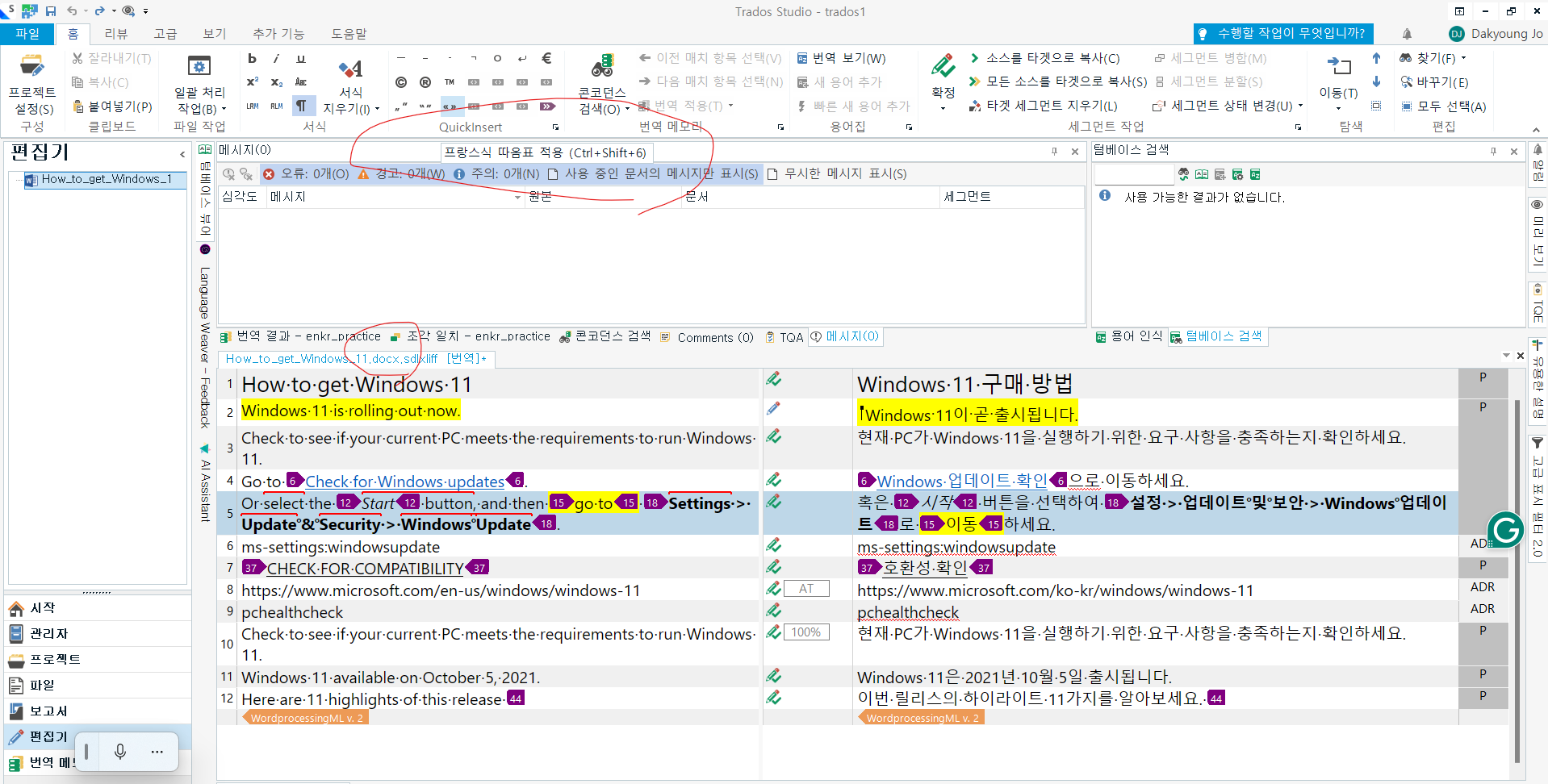Click 바꾸기(E) replace button
This screenshot has height=784, width=1548.
click(x=1434, y=81)
